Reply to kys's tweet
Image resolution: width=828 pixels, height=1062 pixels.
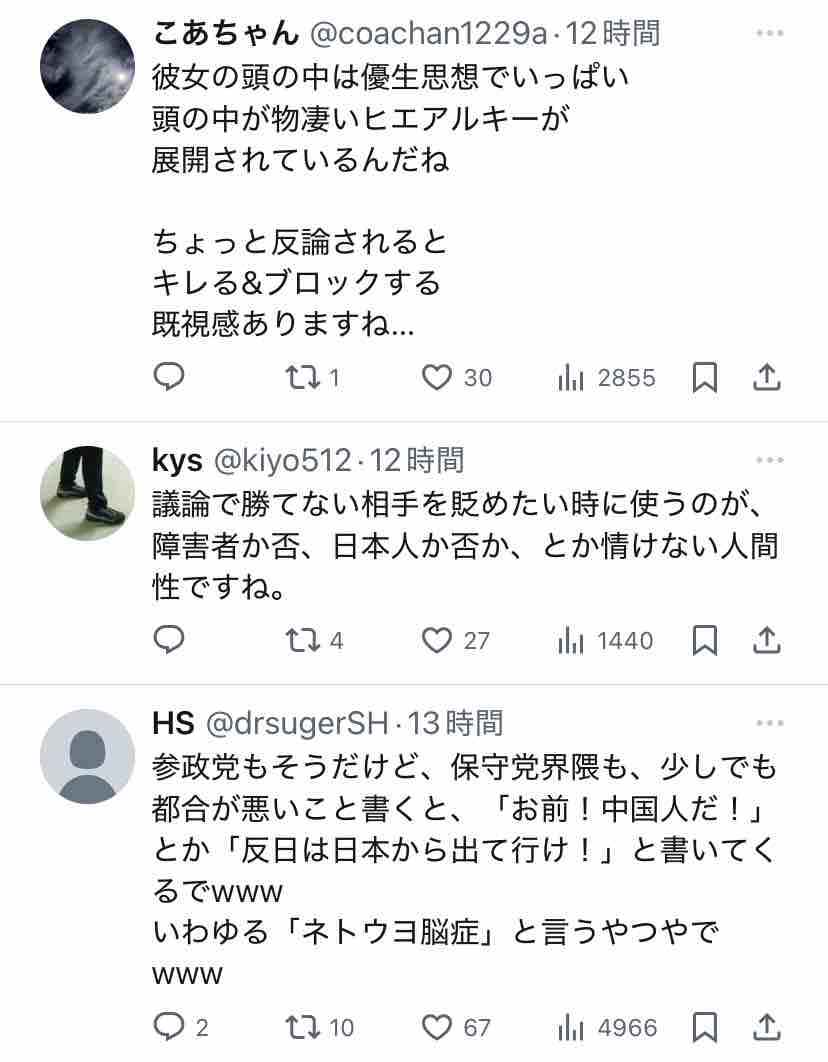click(x=169, y=640)
